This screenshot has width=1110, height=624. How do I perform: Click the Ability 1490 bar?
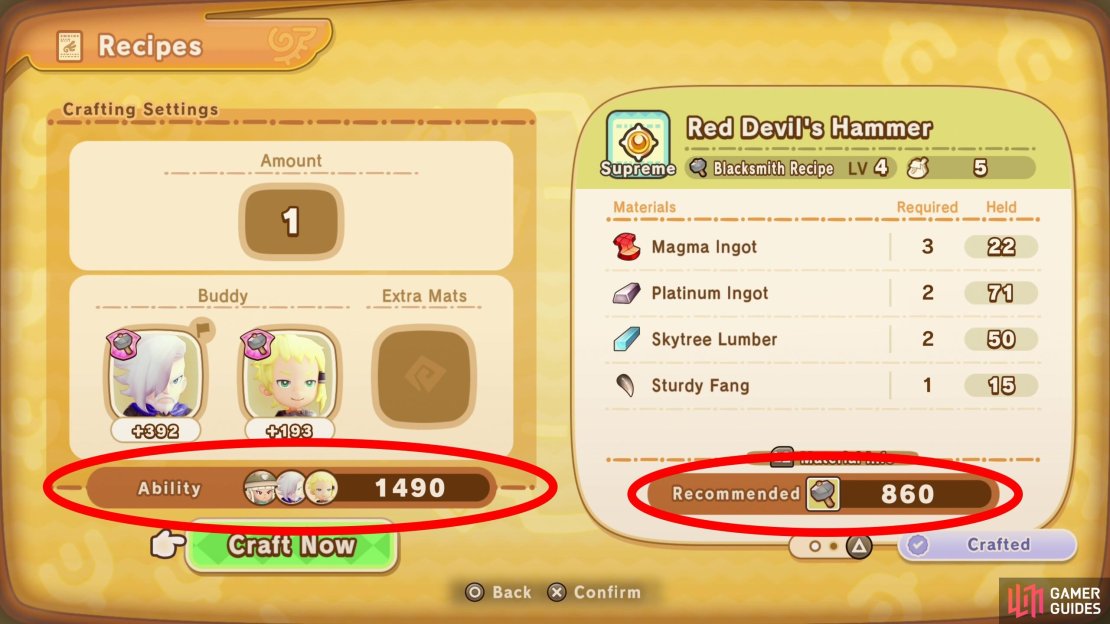tap(291, 488)
